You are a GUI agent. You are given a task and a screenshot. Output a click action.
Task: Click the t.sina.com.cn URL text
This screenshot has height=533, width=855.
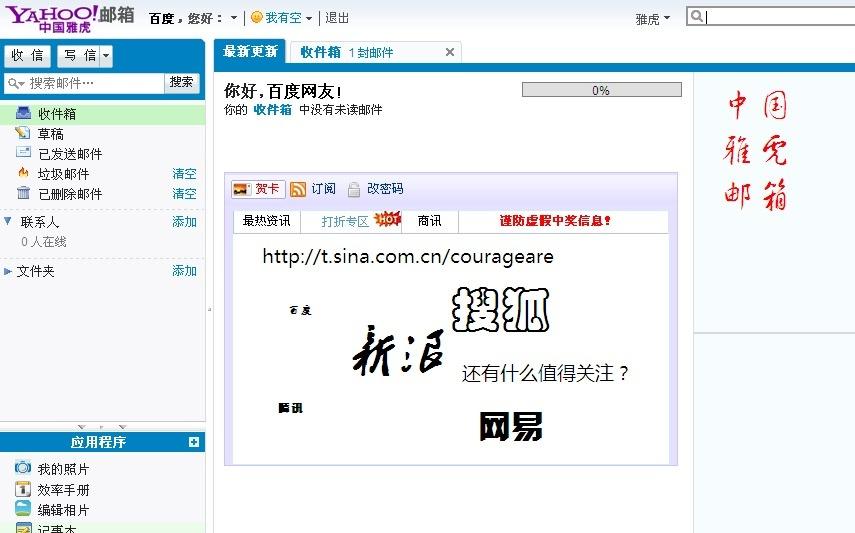pyautogui.click(x=408, y=257)
